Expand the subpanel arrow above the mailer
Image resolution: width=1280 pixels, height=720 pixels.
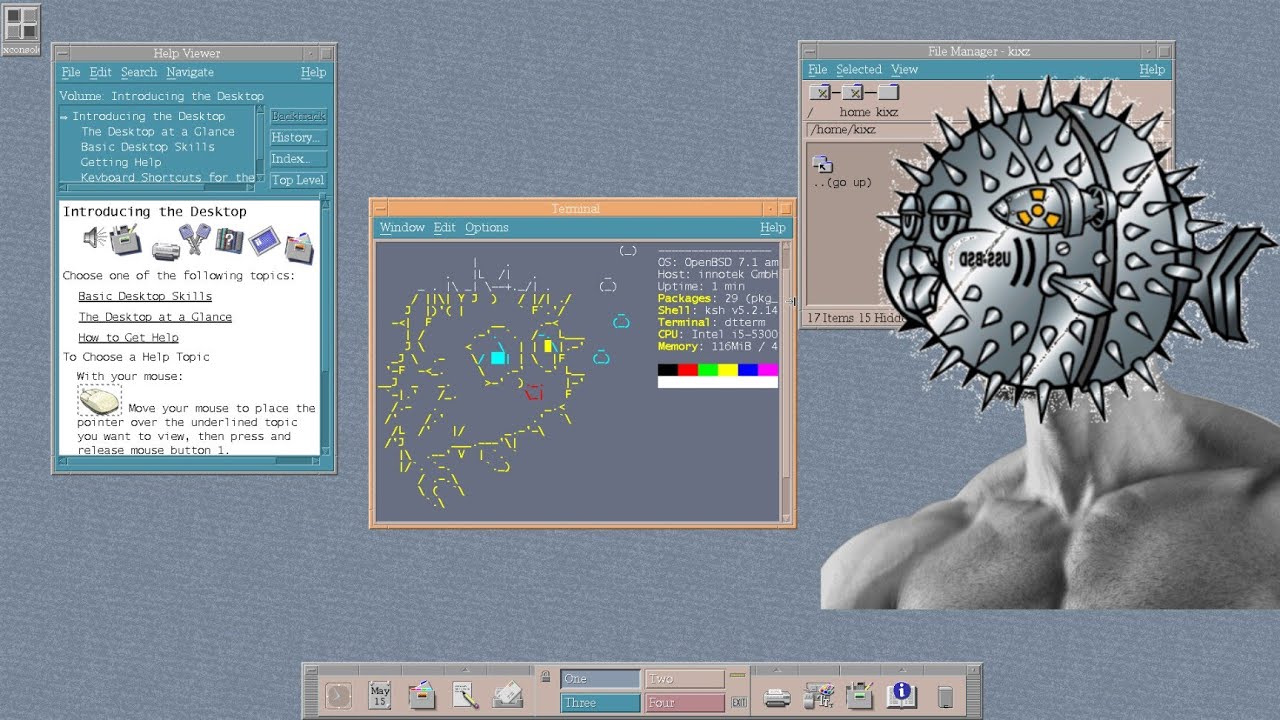coord(464,670)
